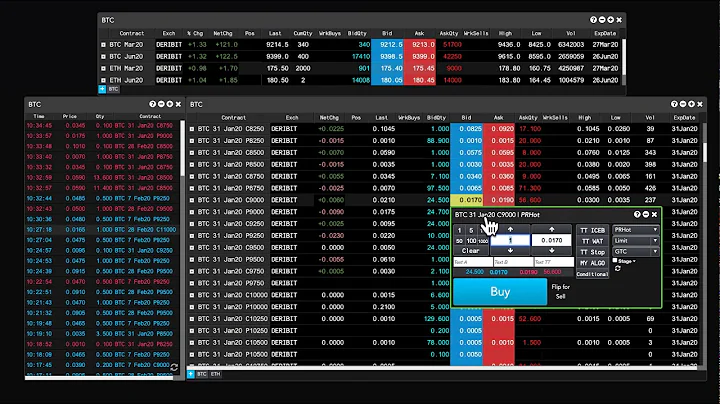Click the highlighted 0.0170 bid for C9000
This screenshot has height=404, width=720.
click(467, 200)
